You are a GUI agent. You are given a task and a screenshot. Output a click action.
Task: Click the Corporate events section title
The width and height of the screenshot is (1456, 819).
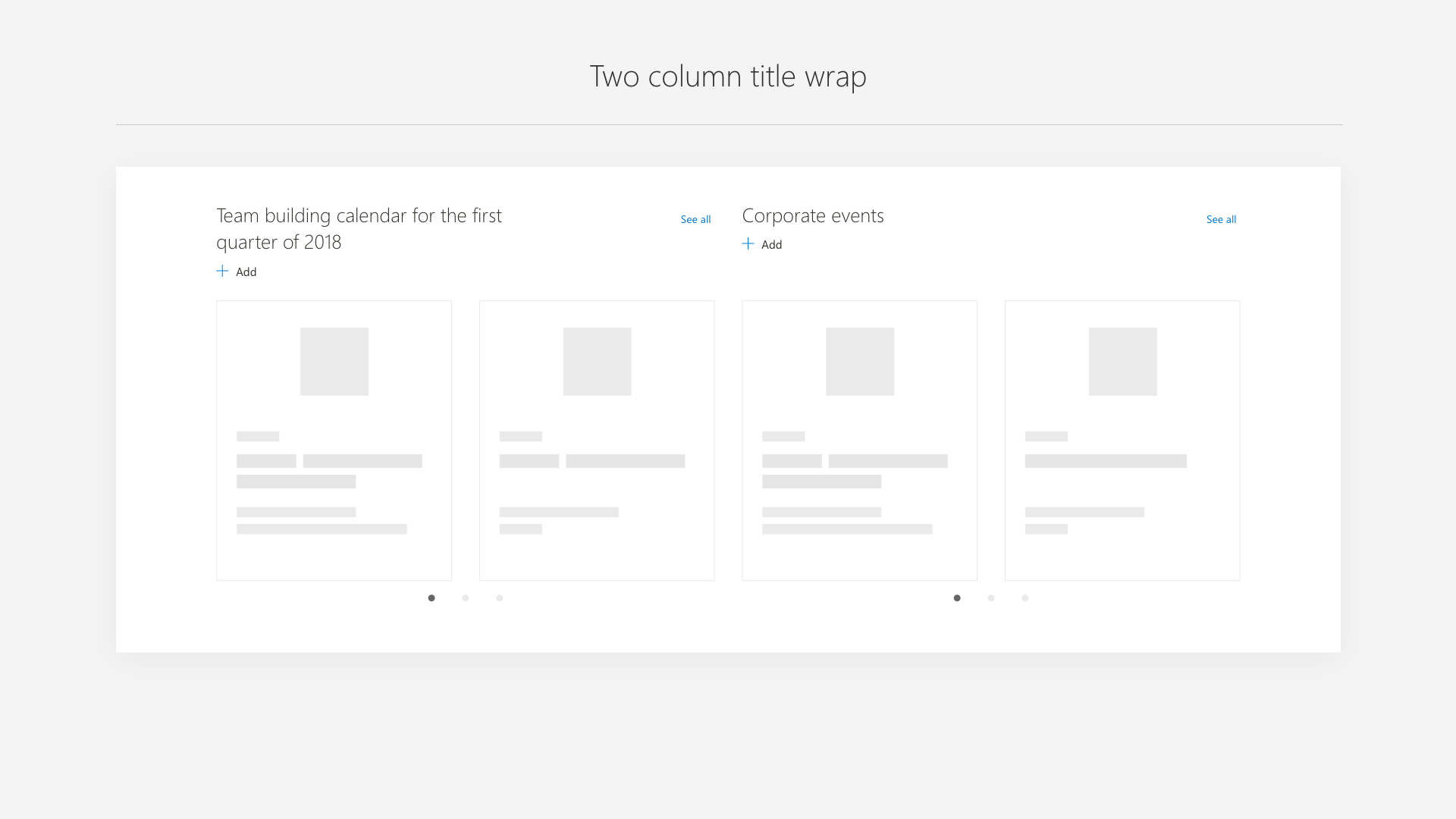(813, 215)
